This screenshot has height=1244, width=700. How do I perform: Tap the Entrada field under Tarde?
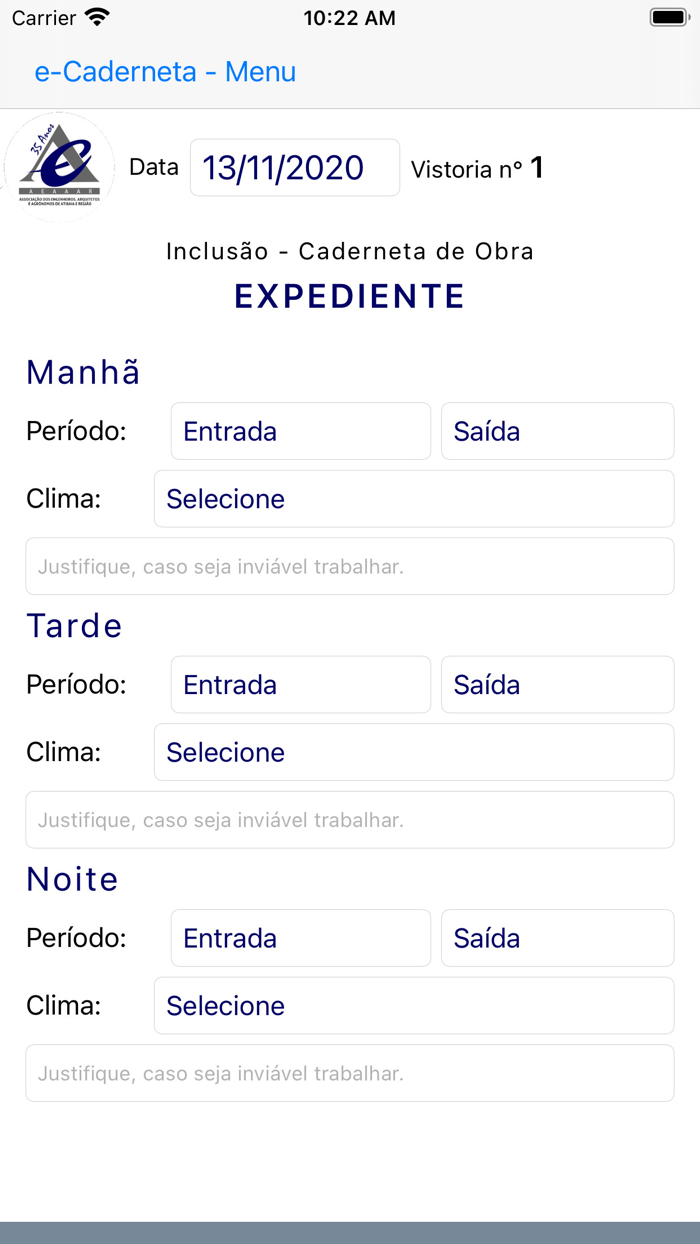coord(300,684)
